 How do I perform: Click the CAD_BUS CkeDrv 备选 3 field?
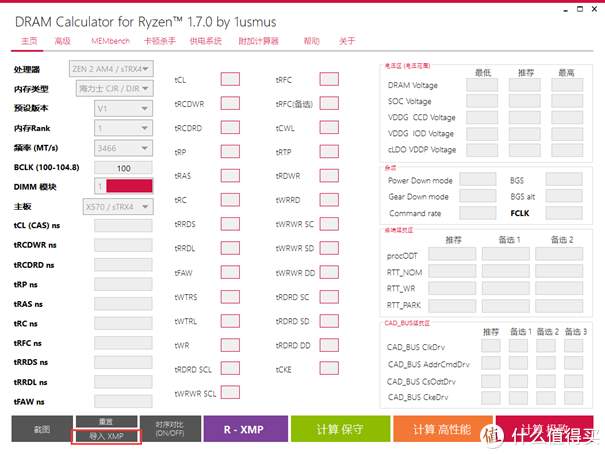click(573, 398)
